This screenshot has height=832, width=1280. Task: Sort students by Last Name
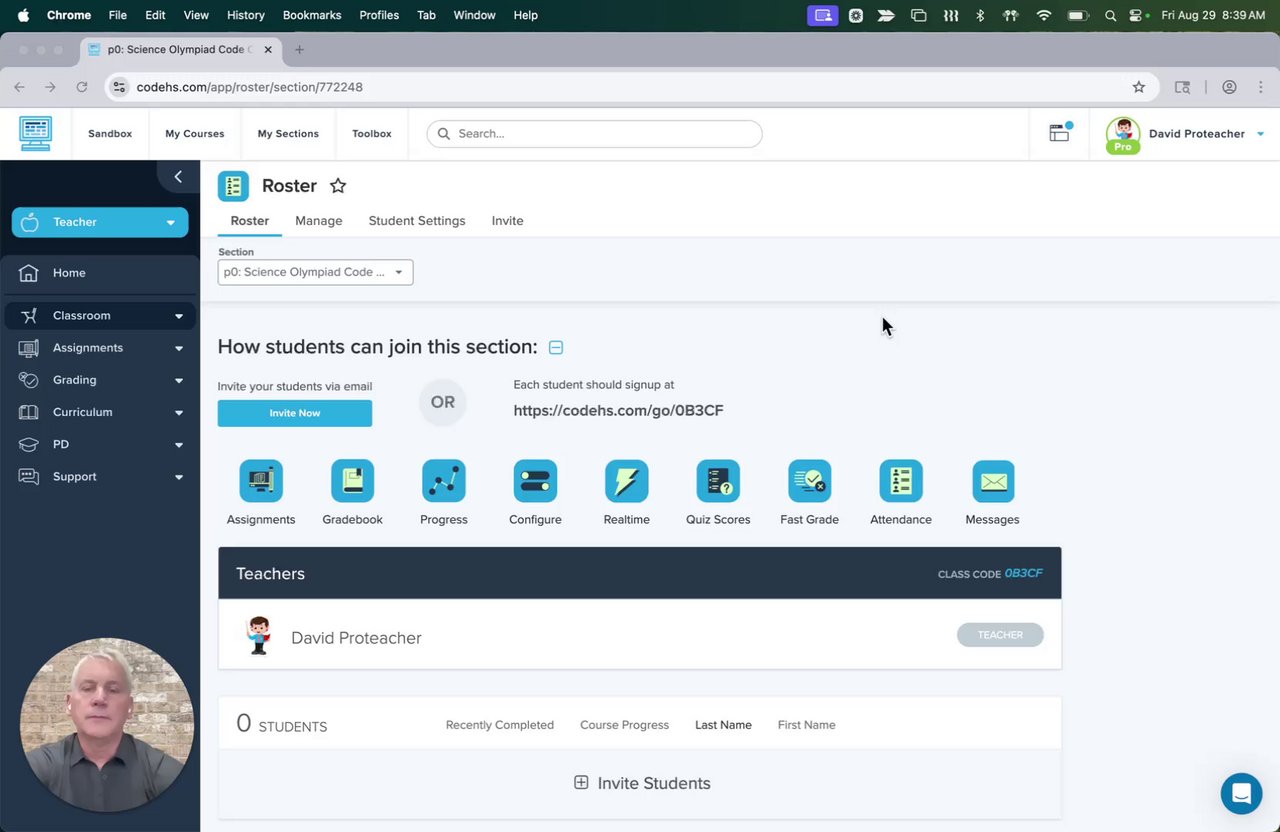pyautogui.click(x=723, y=725)
